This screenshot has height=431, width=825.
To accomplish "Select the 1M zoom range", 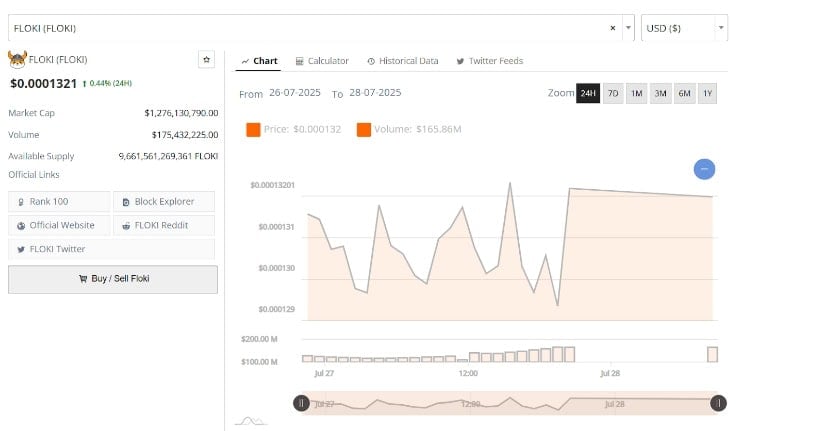I will pyautogui.click(x=637, y=93).
